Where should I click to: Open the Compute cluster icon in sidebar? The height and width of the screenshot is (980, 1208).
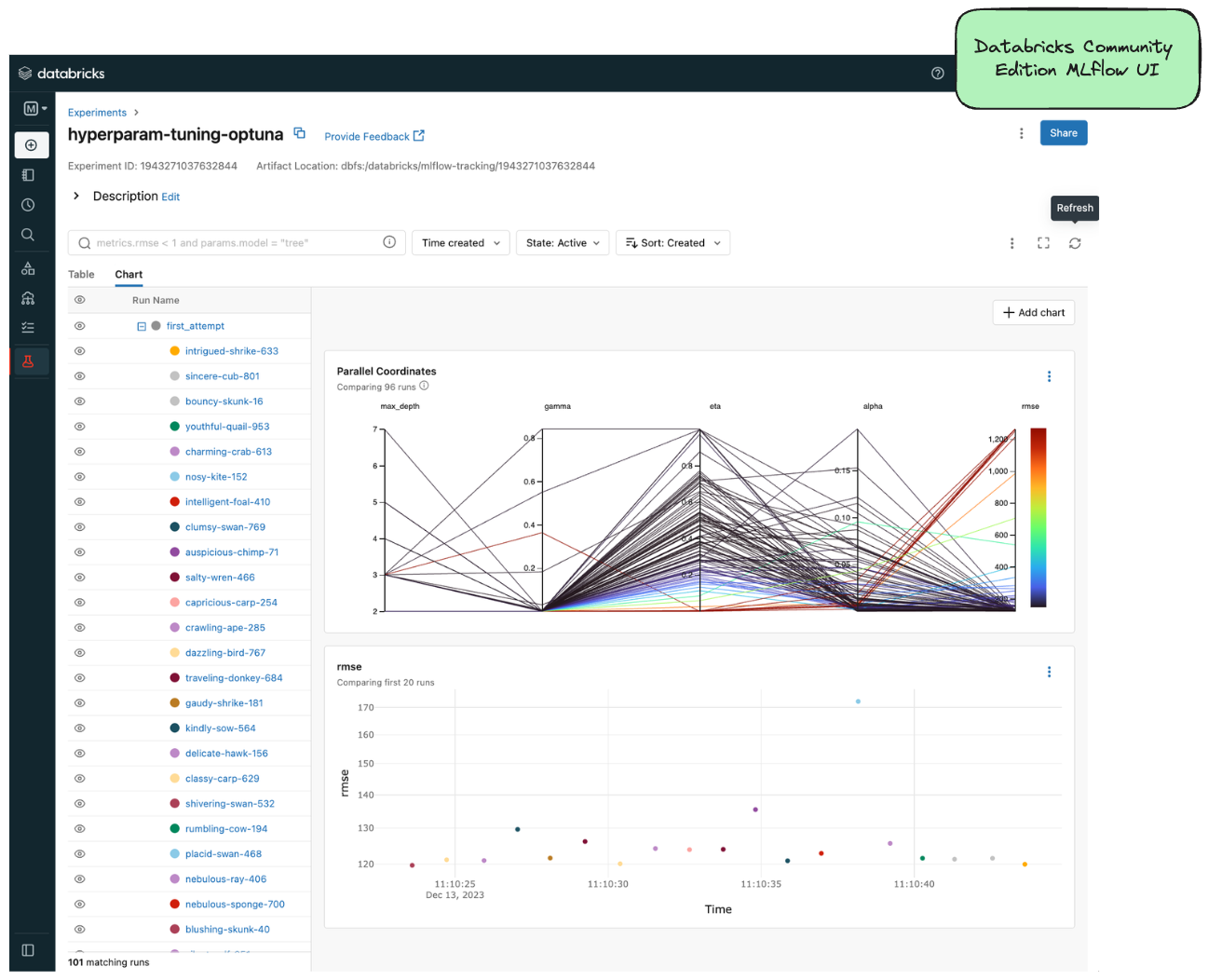point(28,298)
